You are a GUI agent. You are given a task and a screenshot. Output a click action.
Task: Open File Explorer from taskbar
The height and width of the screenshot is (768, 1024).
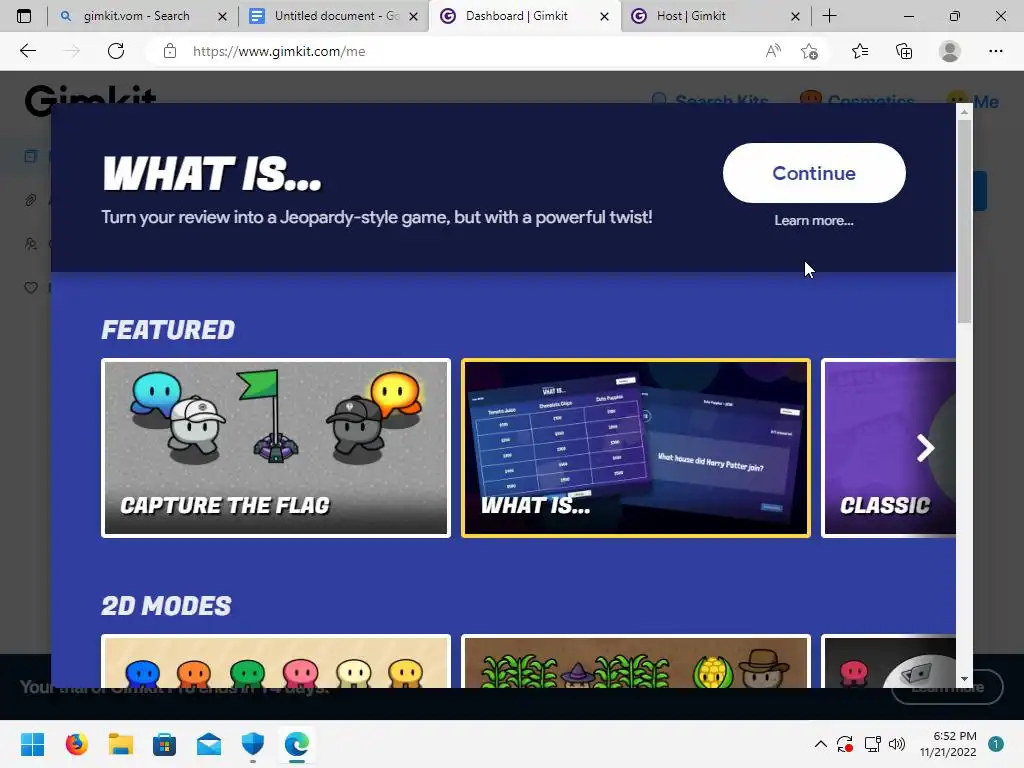[x=121, y=744]
